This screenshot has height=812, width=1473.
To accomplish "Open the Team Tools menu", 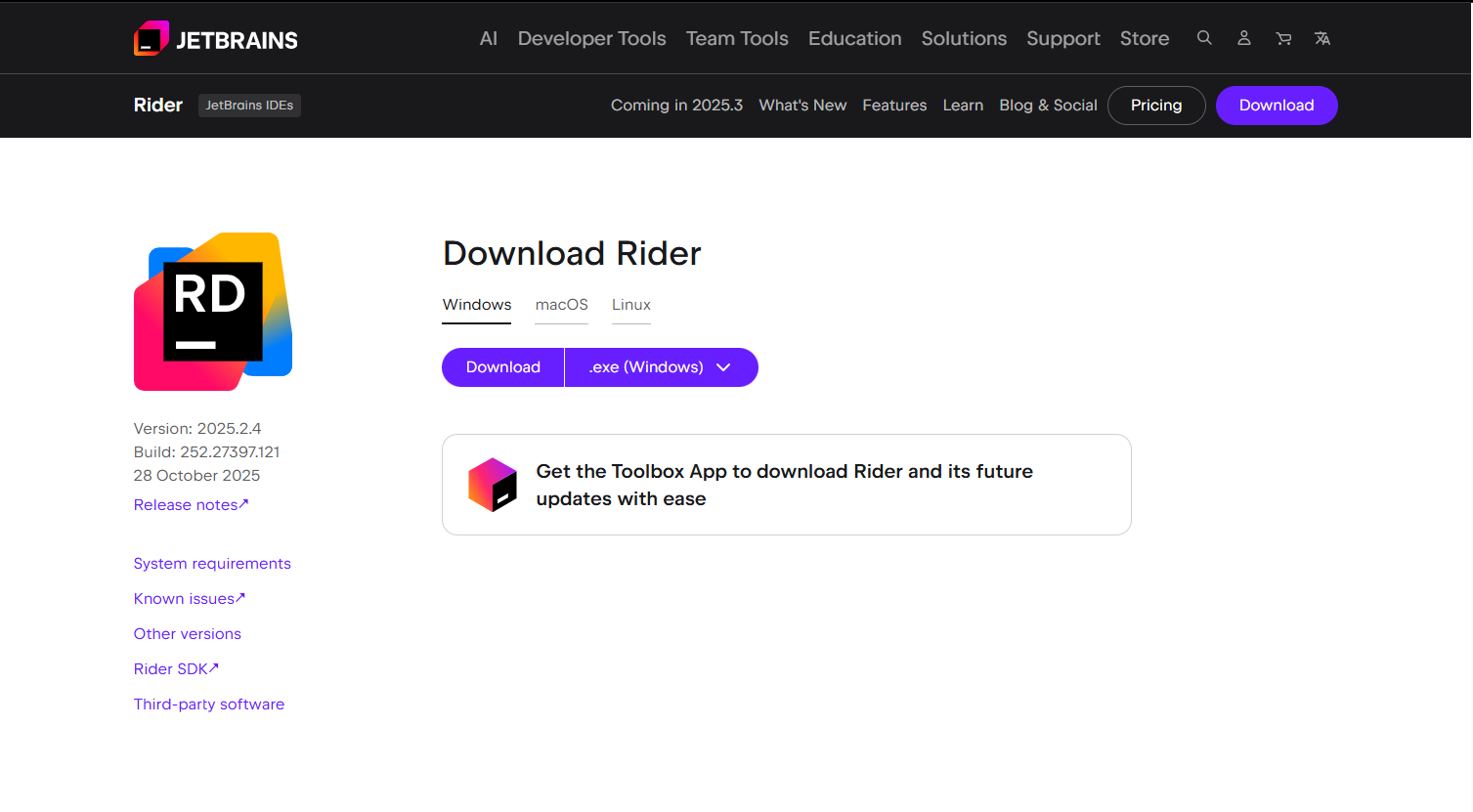I will [x=737, y=38].
